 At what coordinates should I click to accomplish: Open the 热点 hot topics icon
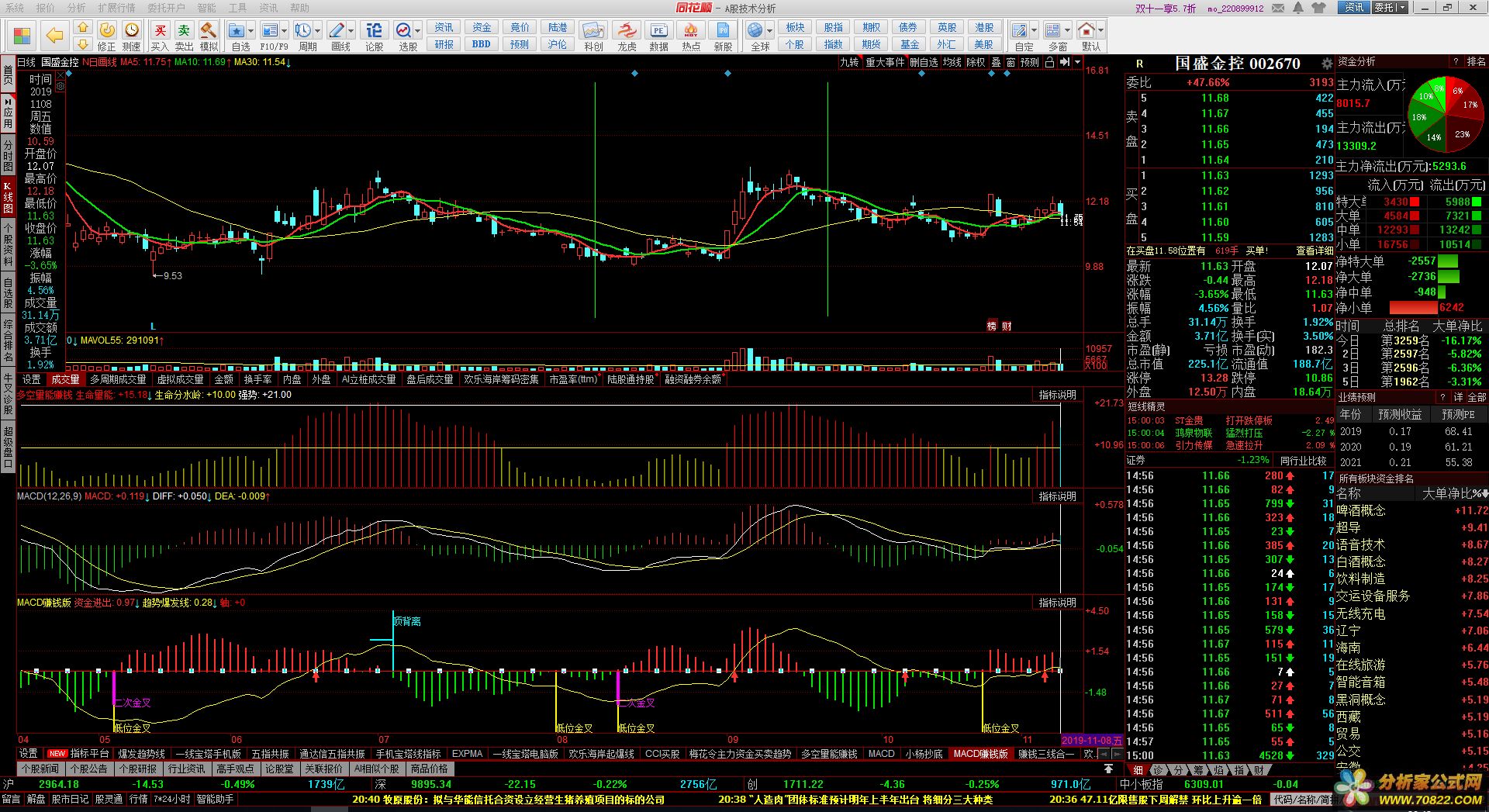click(x=690, y=35)
